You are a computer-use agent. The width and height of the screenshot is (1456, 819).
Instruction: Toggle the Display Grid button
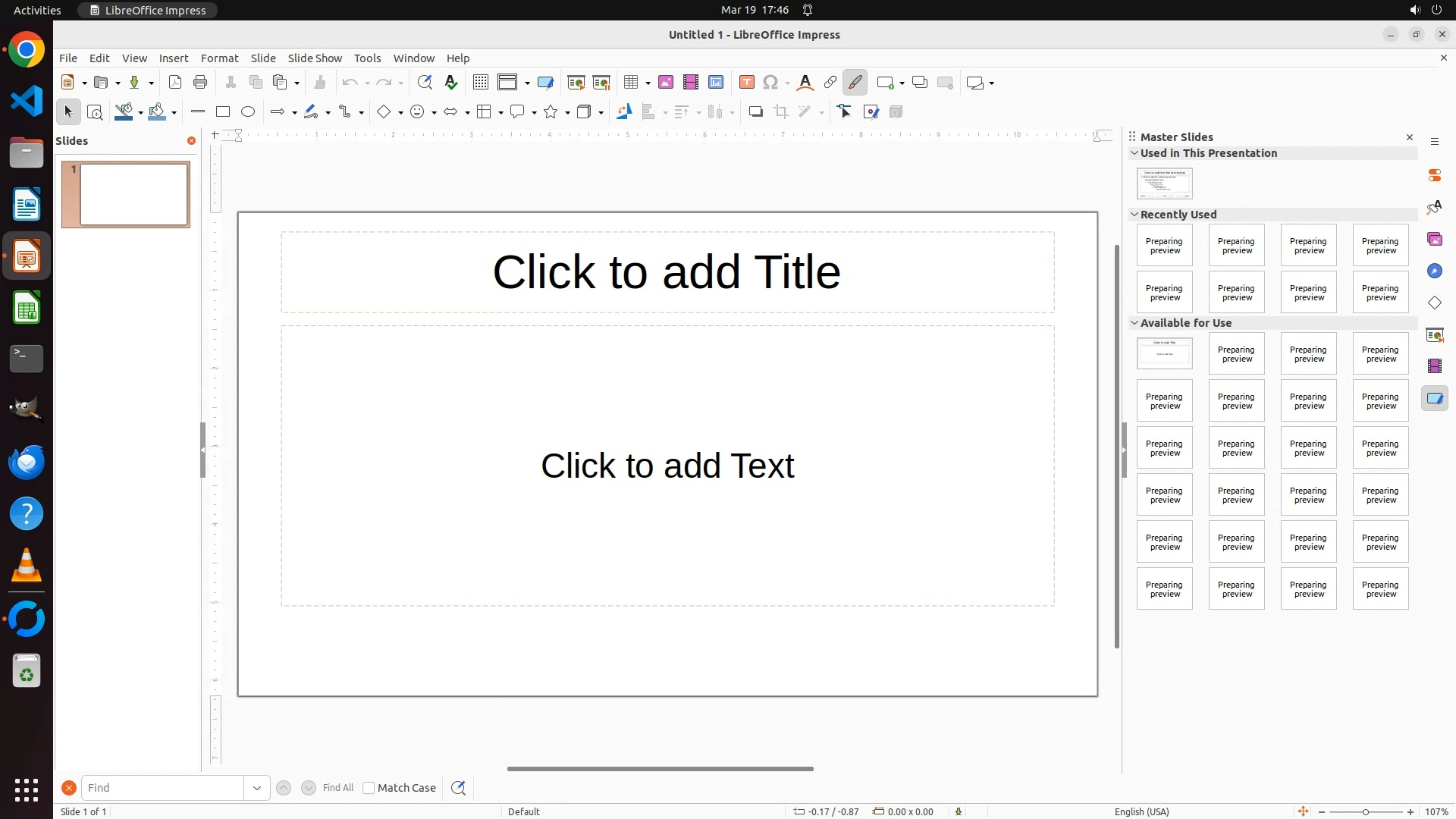[481, 83]
